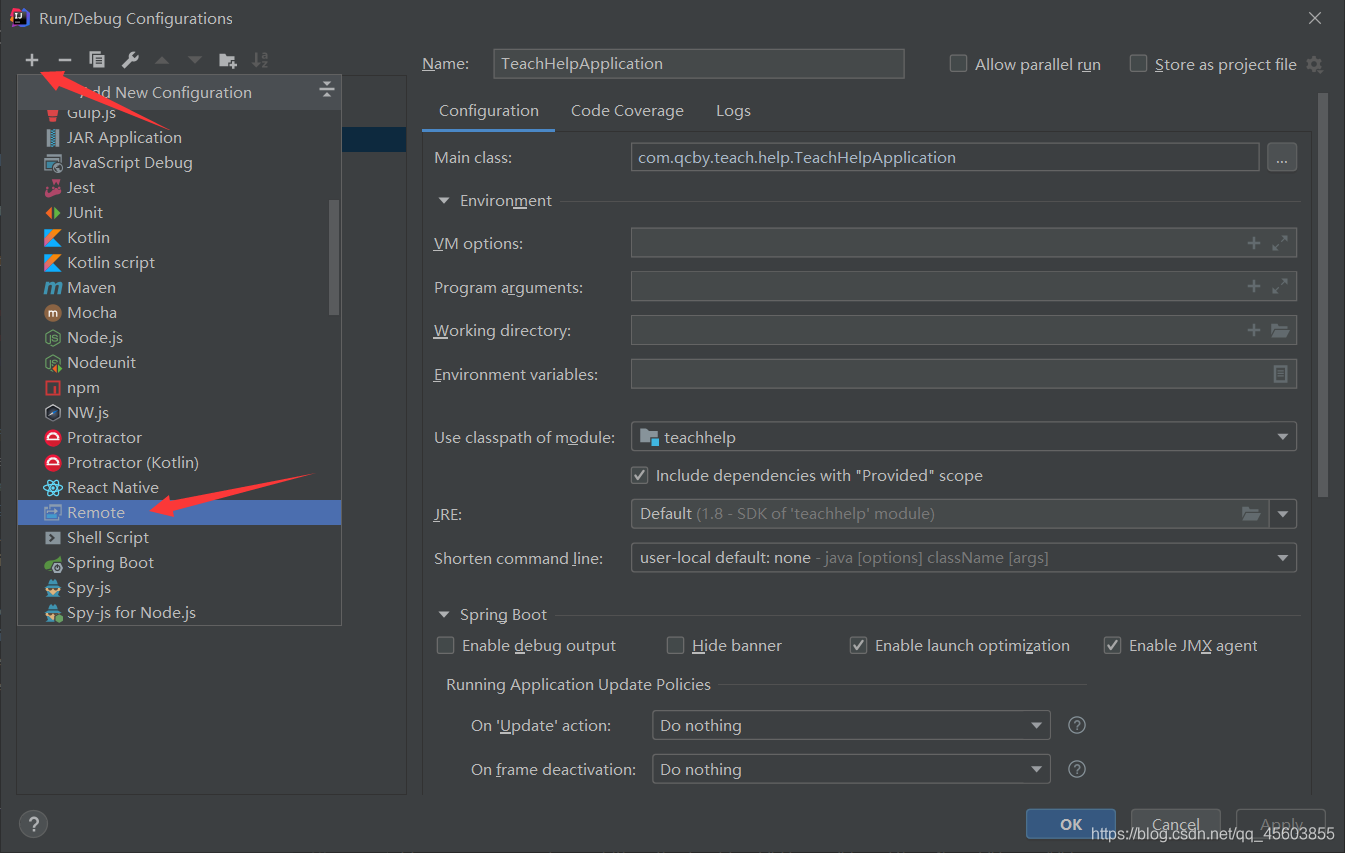Choose Maven from the configuration list
Image resolution: width=1345 pixels, height=853 pixels.
[x=179, y=287]
